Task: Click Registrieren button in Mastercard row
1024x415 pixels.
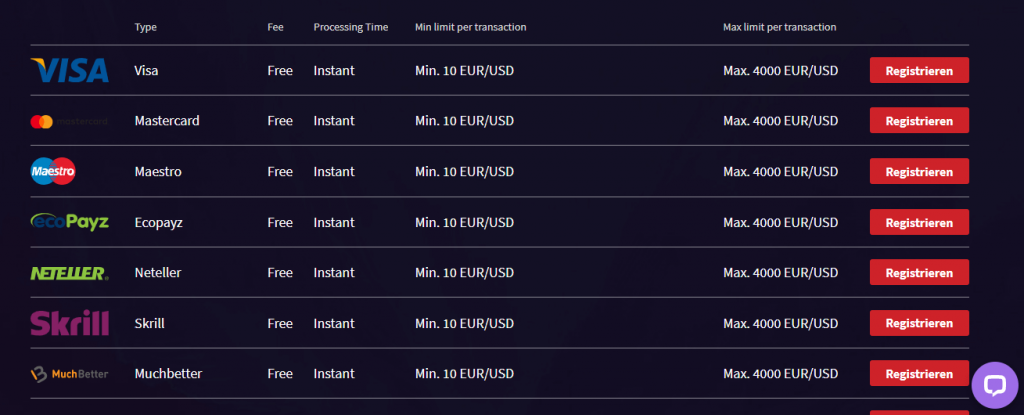Action: (x=919, y=121)
